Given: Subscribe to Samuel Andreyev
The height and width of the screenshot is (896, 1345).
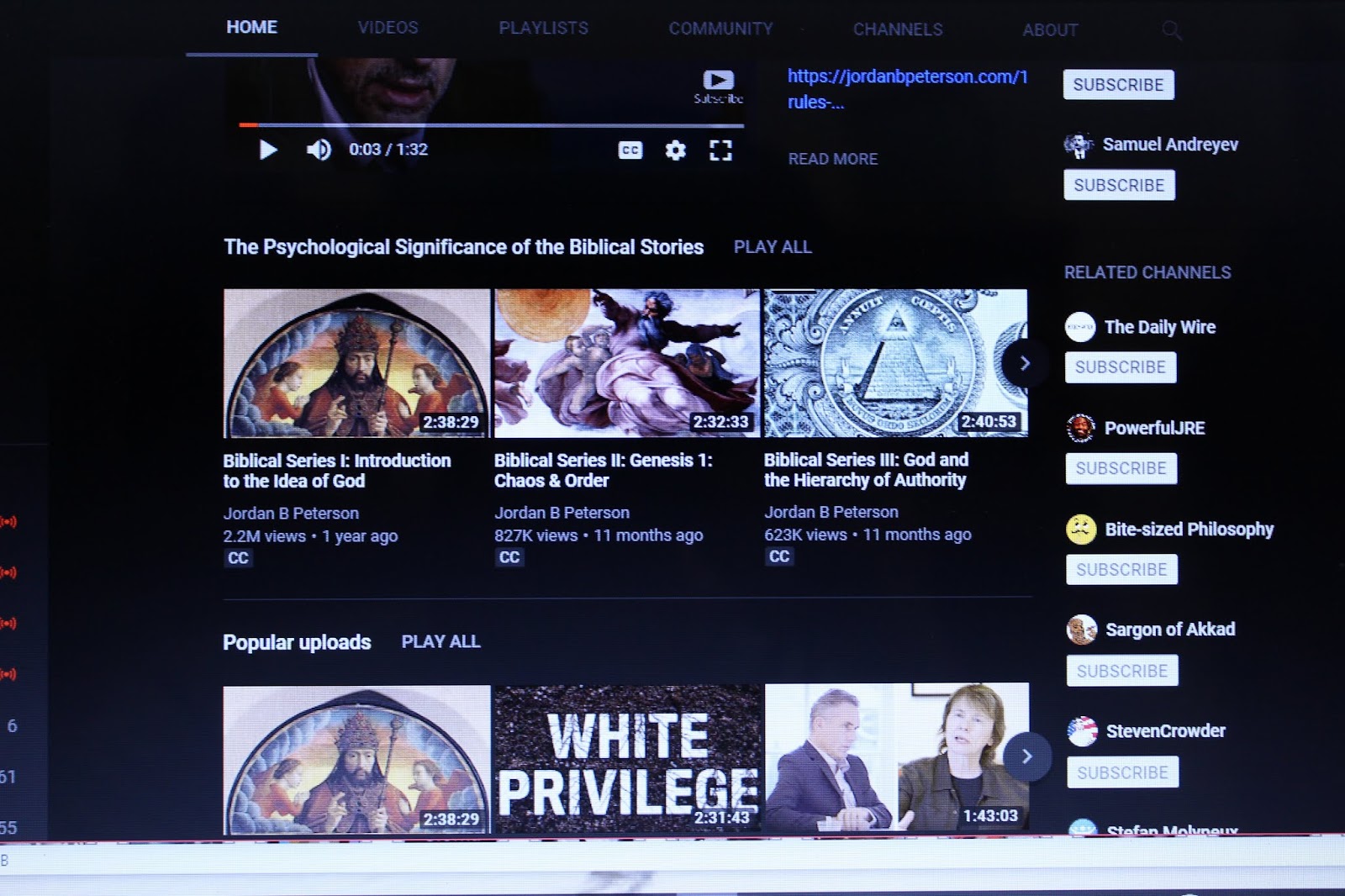Looking at the screenshot, I should pos(1119,185).
